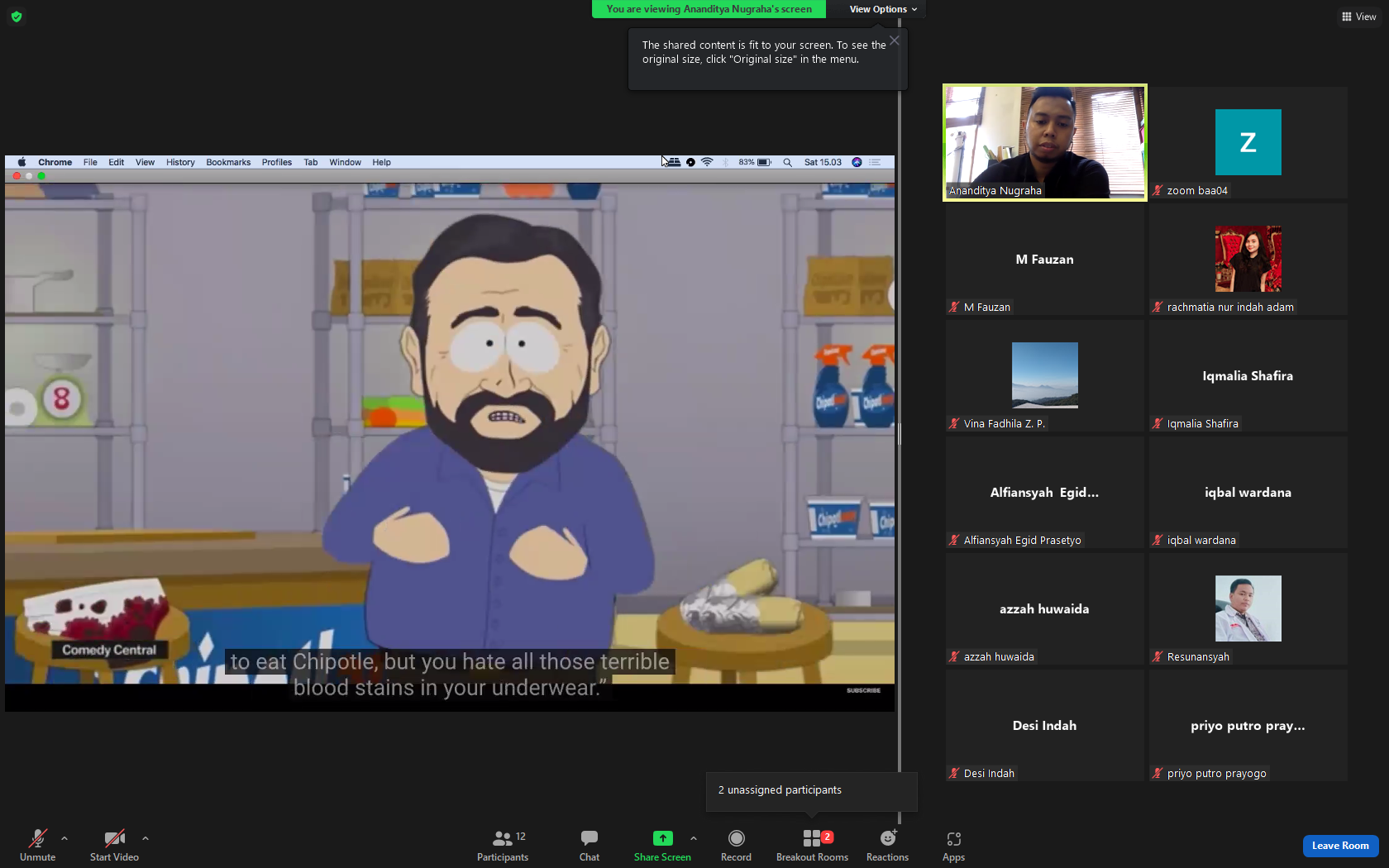
Task: Open the Help menu in shared Chrome
Action: (381, 162)
